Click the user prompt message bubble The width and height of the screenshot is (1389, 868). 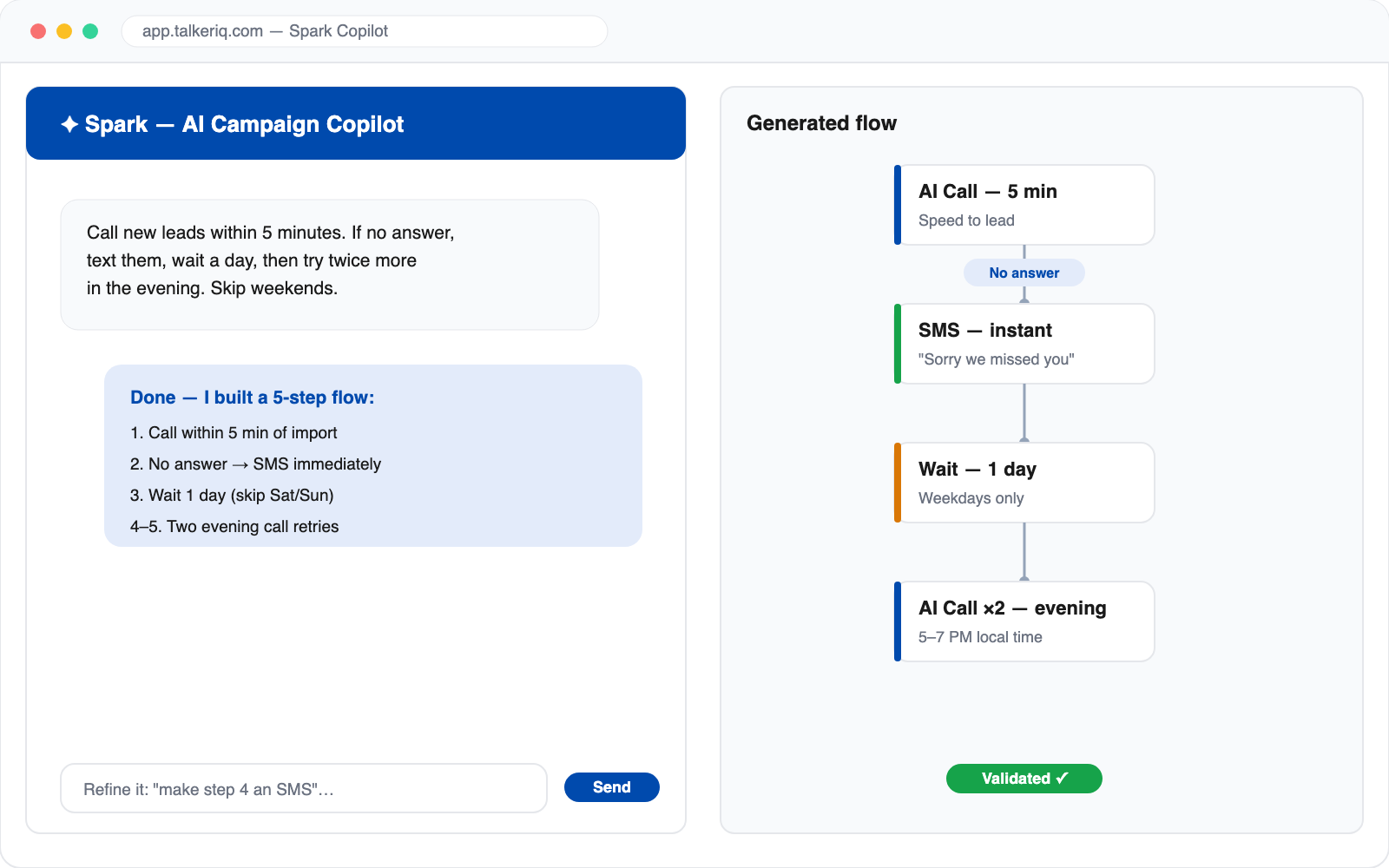point(330,265)
